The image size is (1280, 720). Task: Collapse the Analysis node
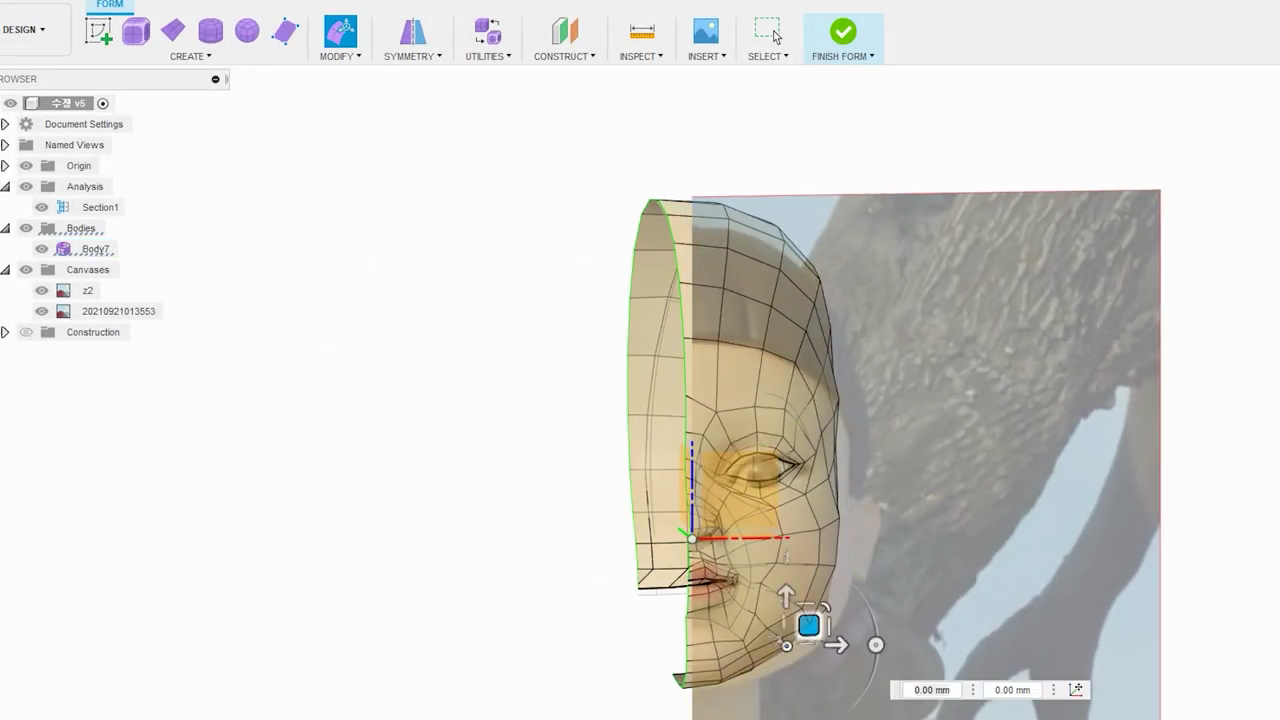(x=5, y=187)
